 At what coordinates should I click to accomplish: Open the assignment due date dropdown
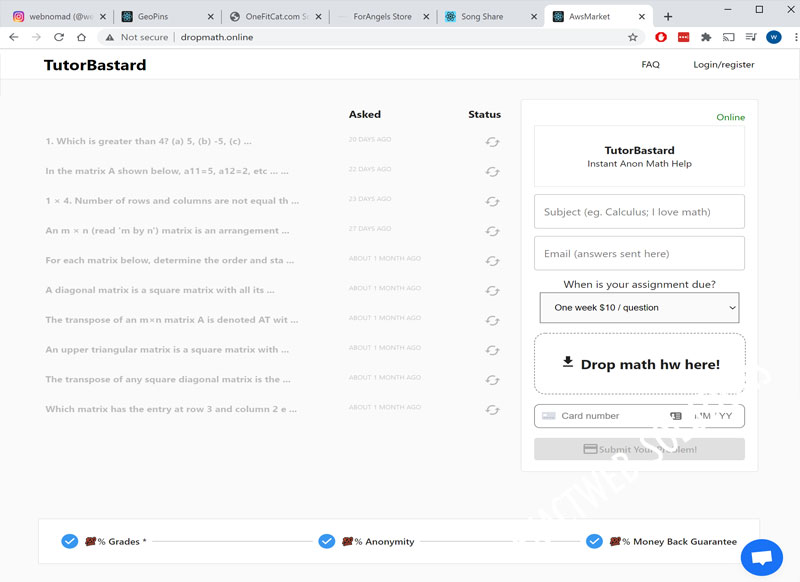pos(639,308)
